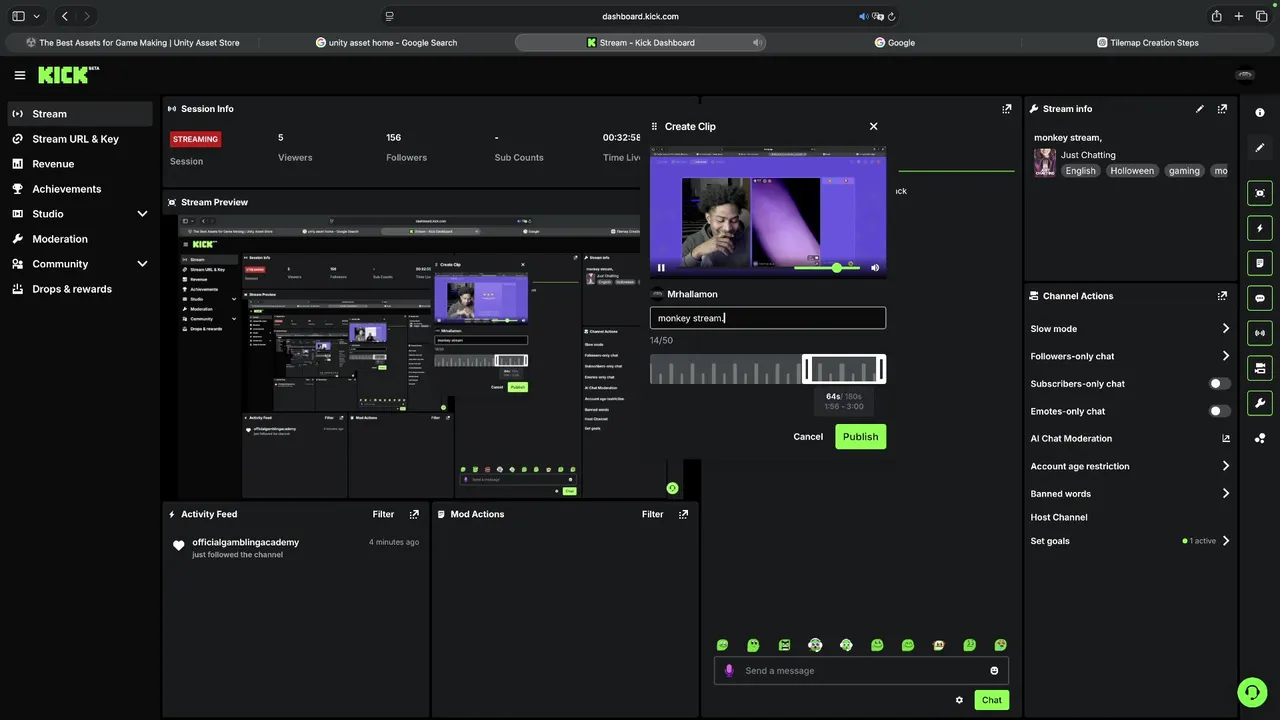1280x720 pixels.
Task: Adjust the clip preview volume slider
Action: pos(827,268)
